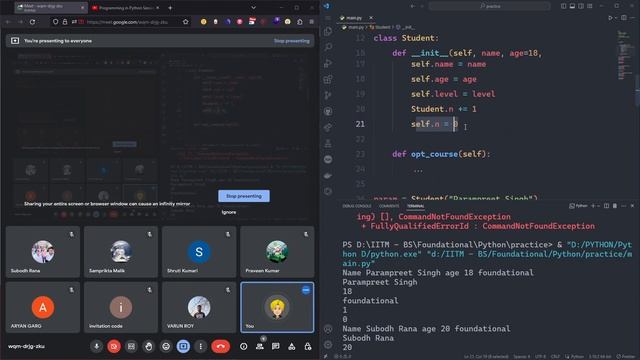Click line 21 self.n code line
640x360 pixels.
(x=434, y=124)
